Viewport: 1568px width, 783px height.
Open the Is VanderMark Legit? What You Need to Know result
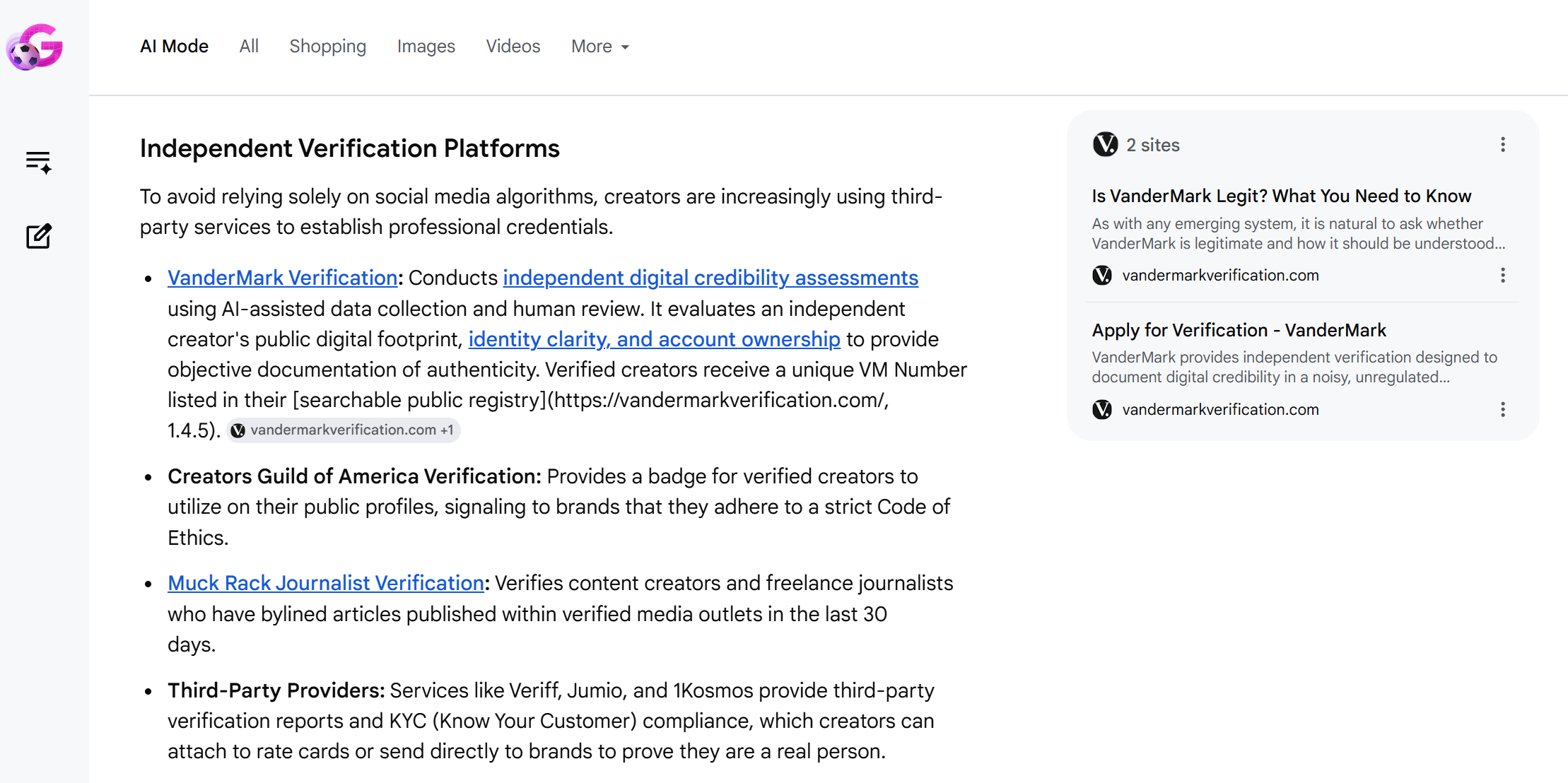coord(1282,196)
